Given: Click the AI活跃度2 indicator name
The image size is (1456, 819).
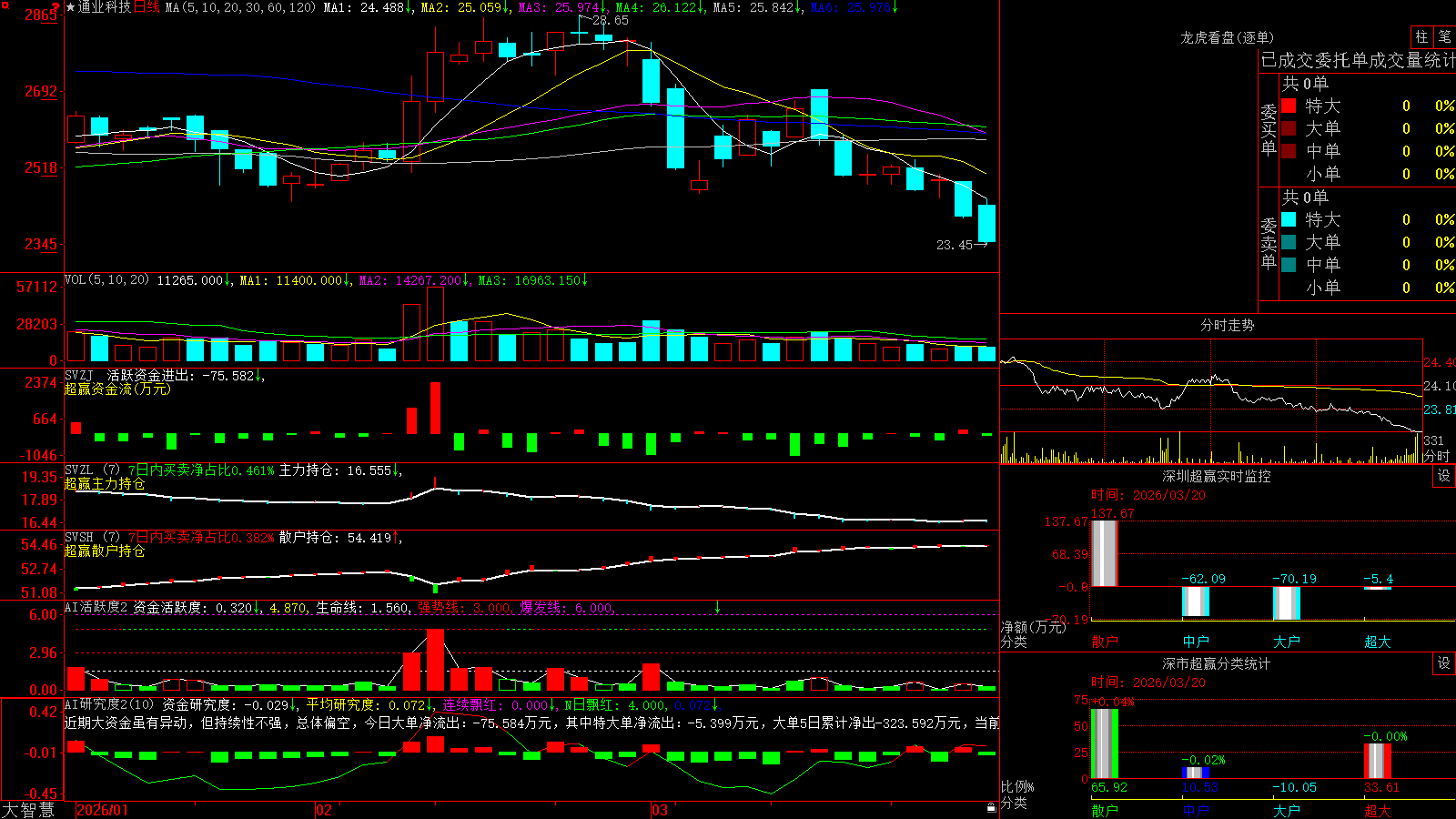Looking at the screenshot, I should tap(96, 607).
